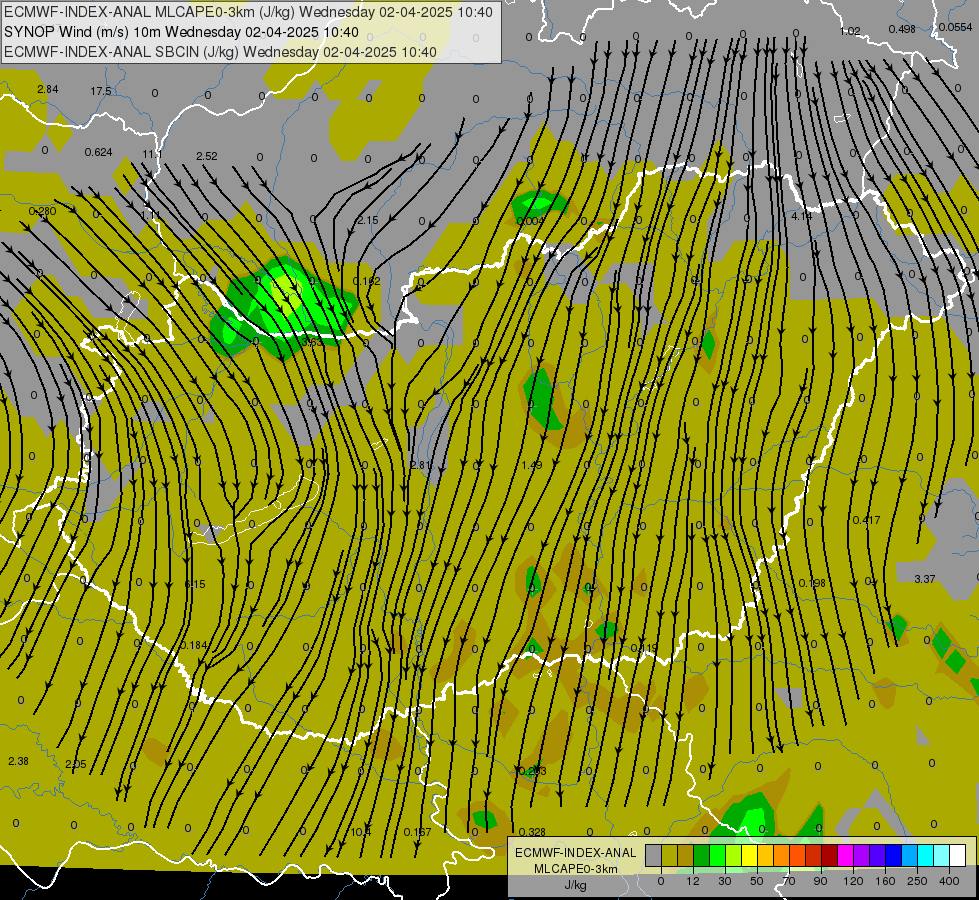Click the map value 1.49
This screenshot has height=900, width=979.
(532, 465)
